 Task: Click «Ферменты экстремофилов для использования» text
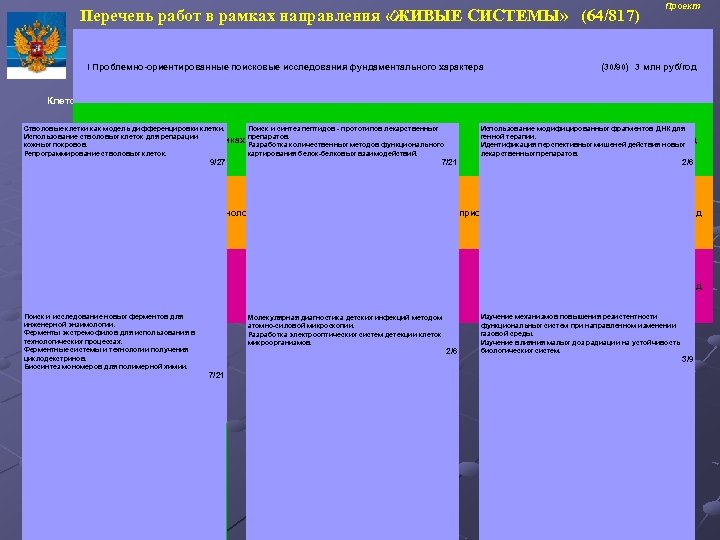click(x=110, y=333)
